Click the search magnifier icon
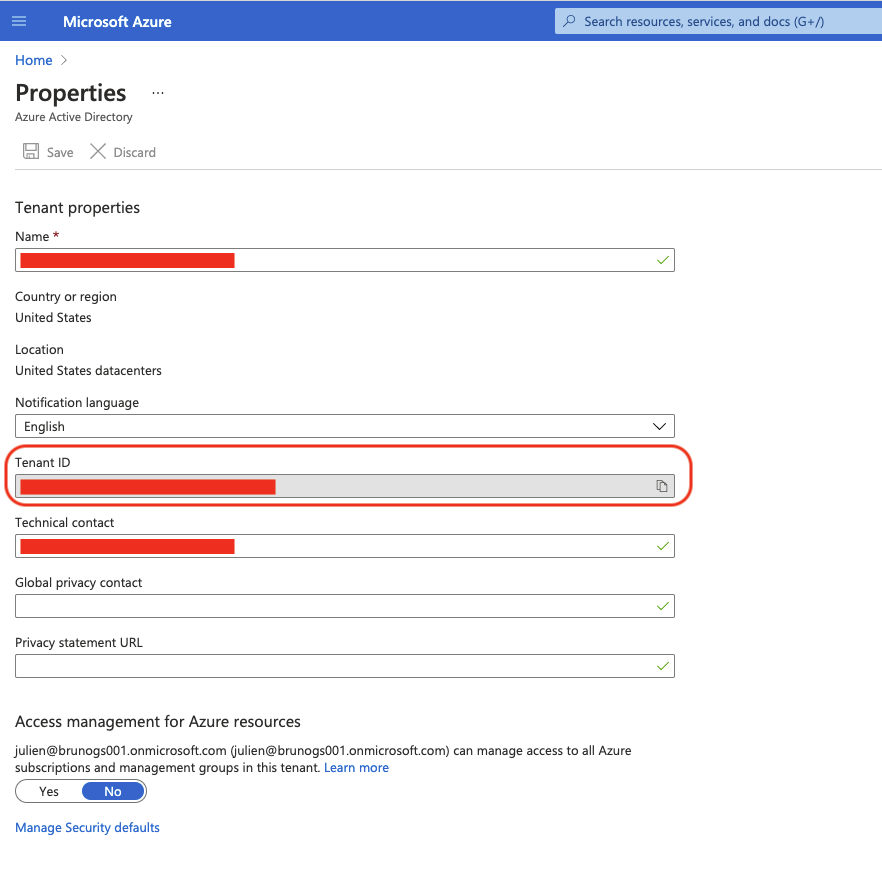The height and width of the screenshot is (891, 882). pos(569,22)
